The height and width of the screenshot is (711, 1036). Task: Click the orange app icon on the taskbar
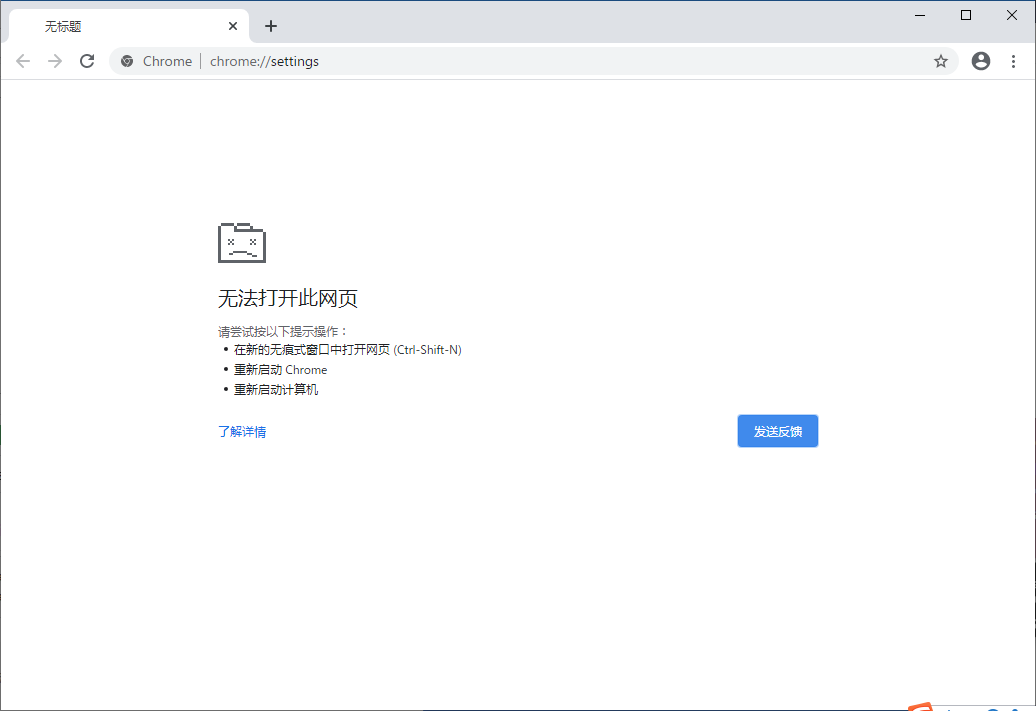click(921, 705)
